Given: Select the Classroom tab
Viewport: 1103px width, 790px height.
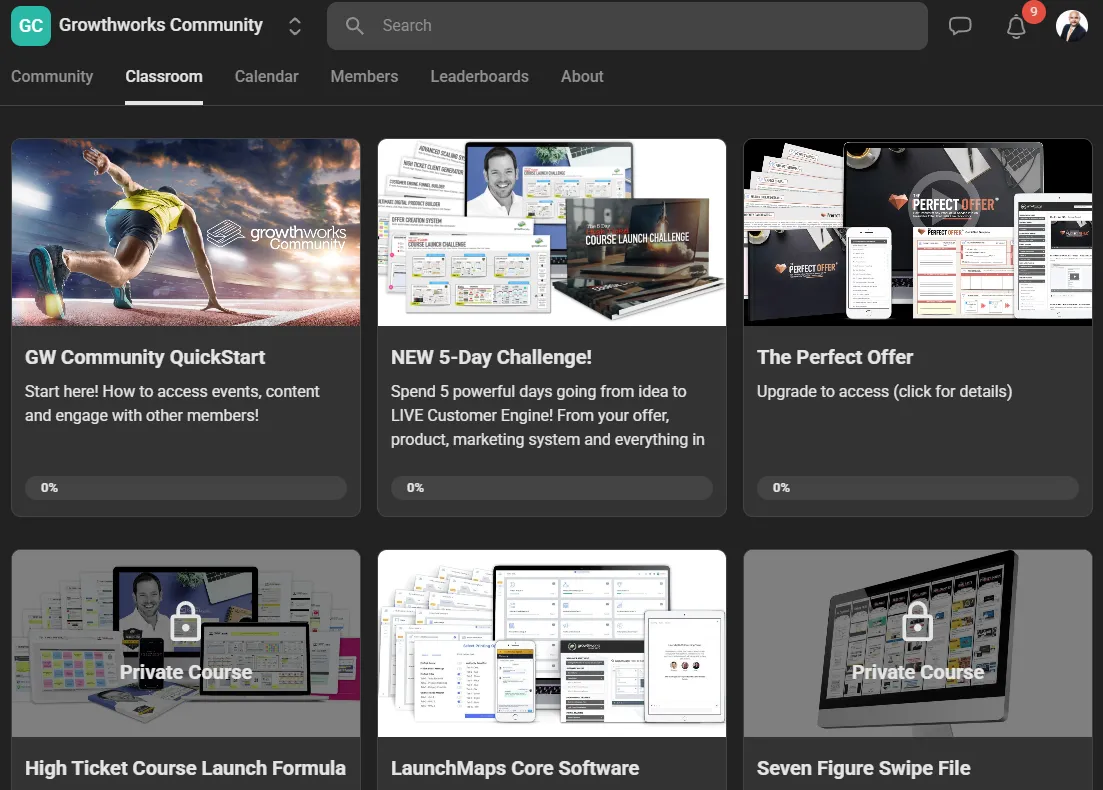Looking at the screenshot, I should click(164, 77).
